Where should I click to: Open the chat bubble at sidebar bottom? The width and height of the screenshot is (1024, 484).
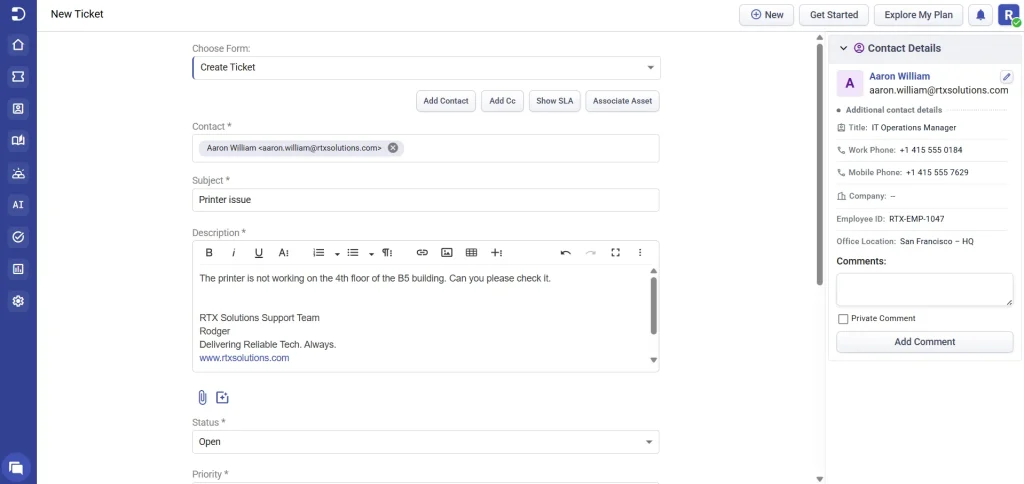(16, 468)
